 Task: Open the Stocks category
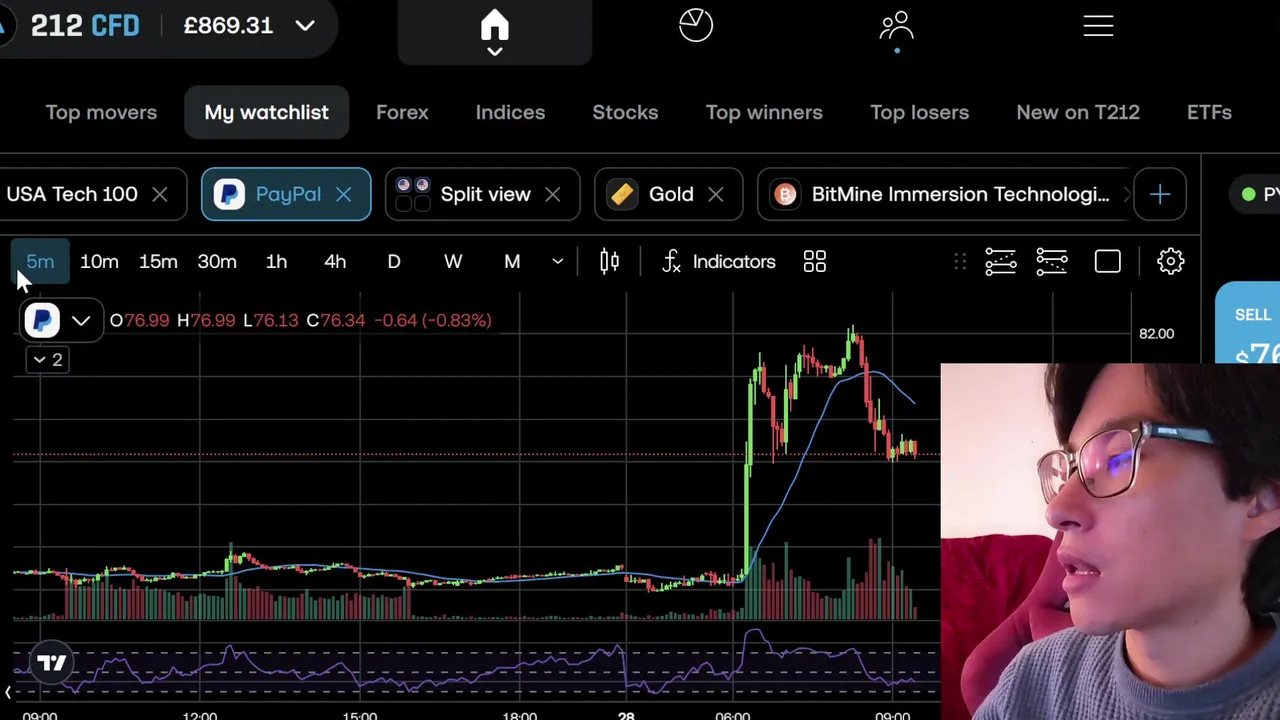pos(625,112)
